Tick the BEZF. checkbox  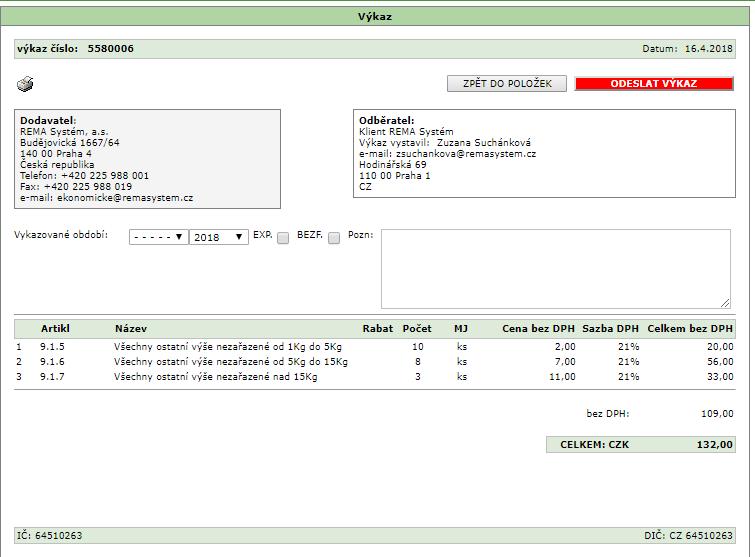(x=334, y=238)
